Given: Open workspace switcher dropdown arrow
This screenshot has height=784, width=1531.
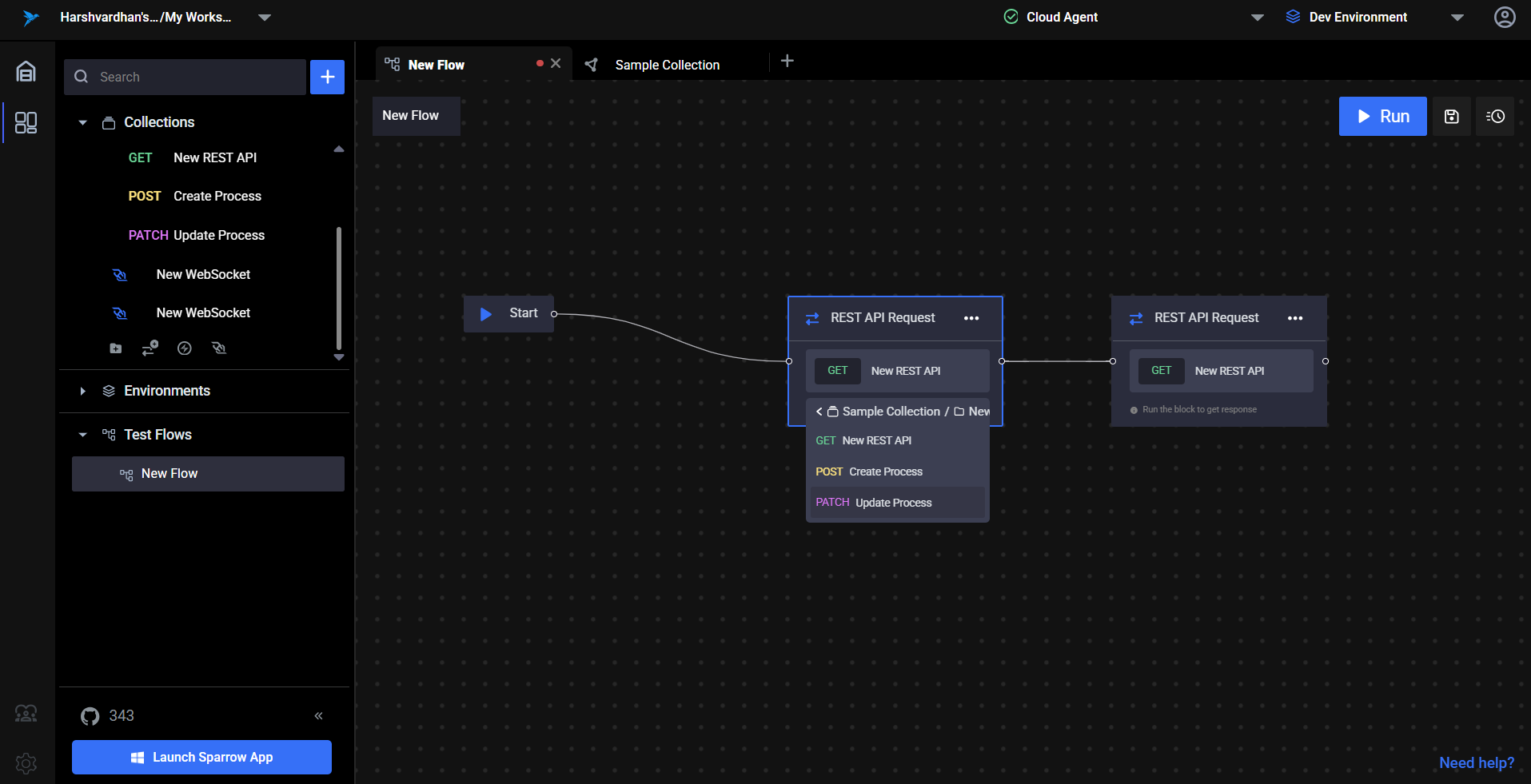Looking at the screenshot, I should click(265, 18).
